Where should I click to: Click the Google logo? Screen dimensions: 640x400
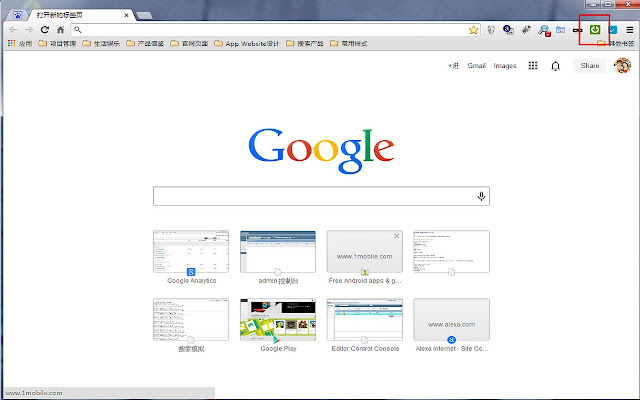click(x=322, y=150)
